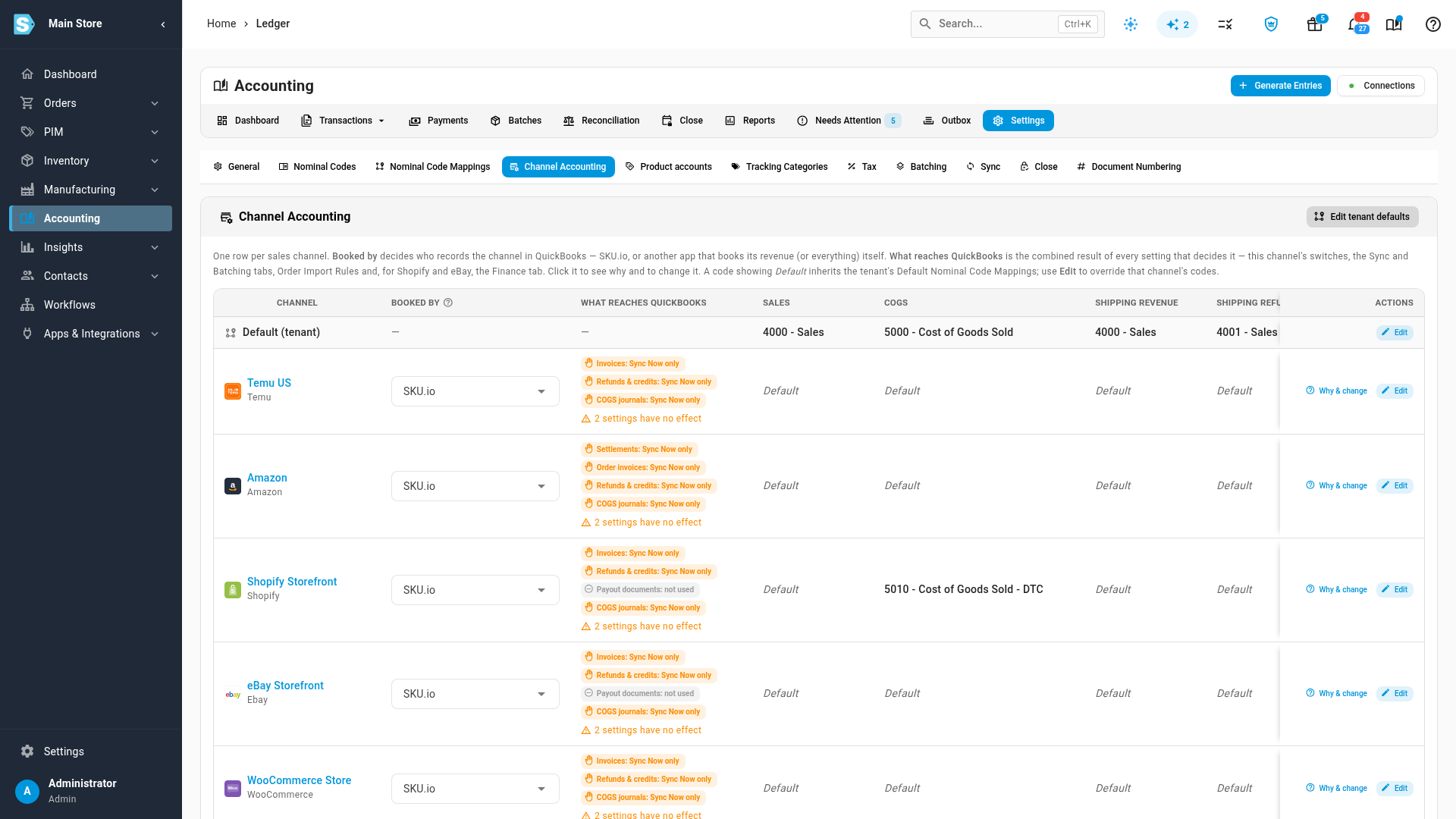Open the Connections button
Image resolution: width=1456 pixels, height=819 pixels.
pyautogui.click(x=1380, y=86)
